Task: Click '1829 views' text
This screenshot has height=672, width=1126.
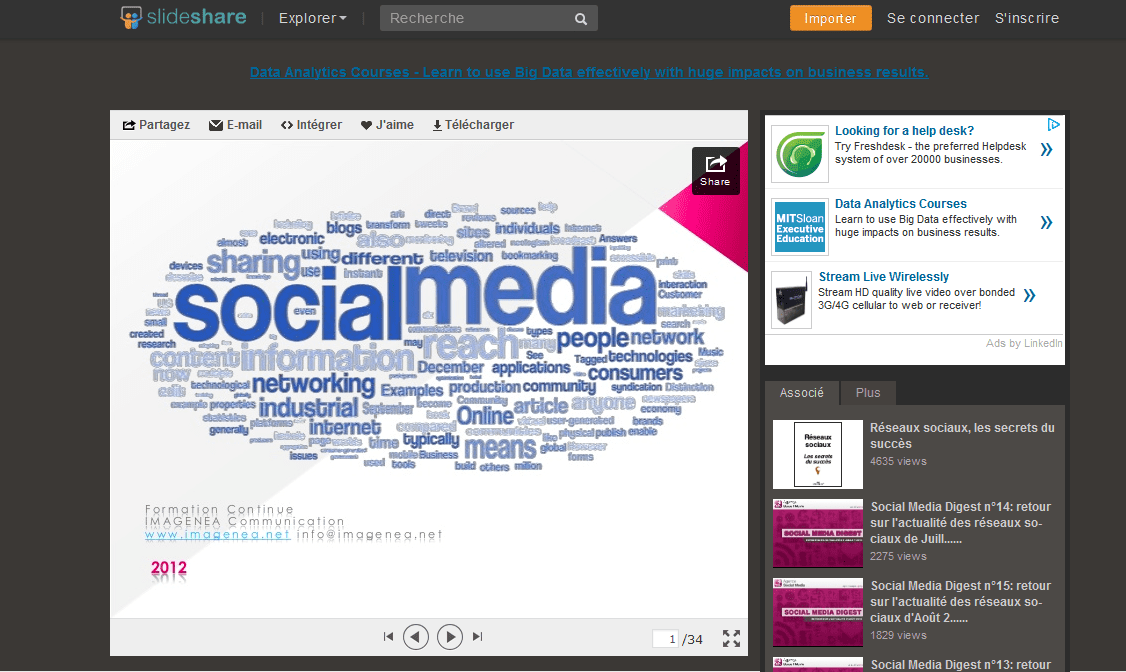Action: click(898, 635)
